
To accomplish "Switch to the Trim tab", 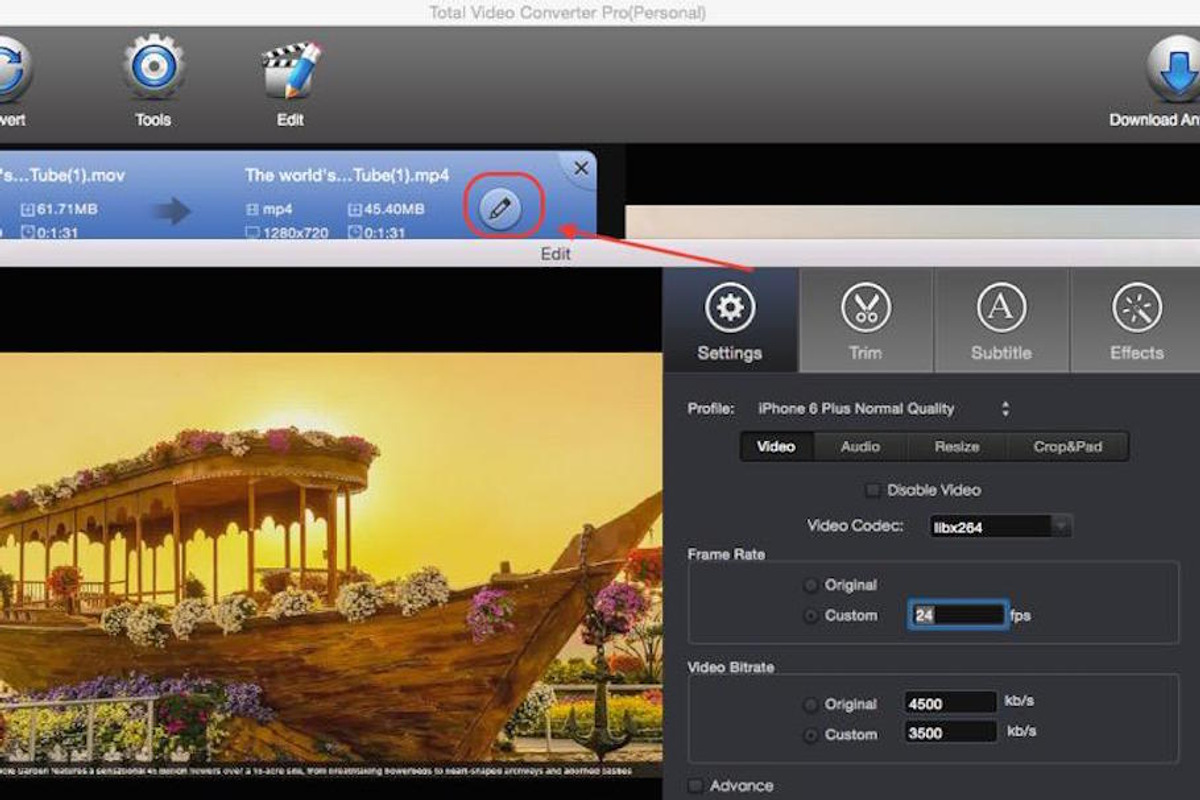I will pyautogui.click(x=866, y=320).
